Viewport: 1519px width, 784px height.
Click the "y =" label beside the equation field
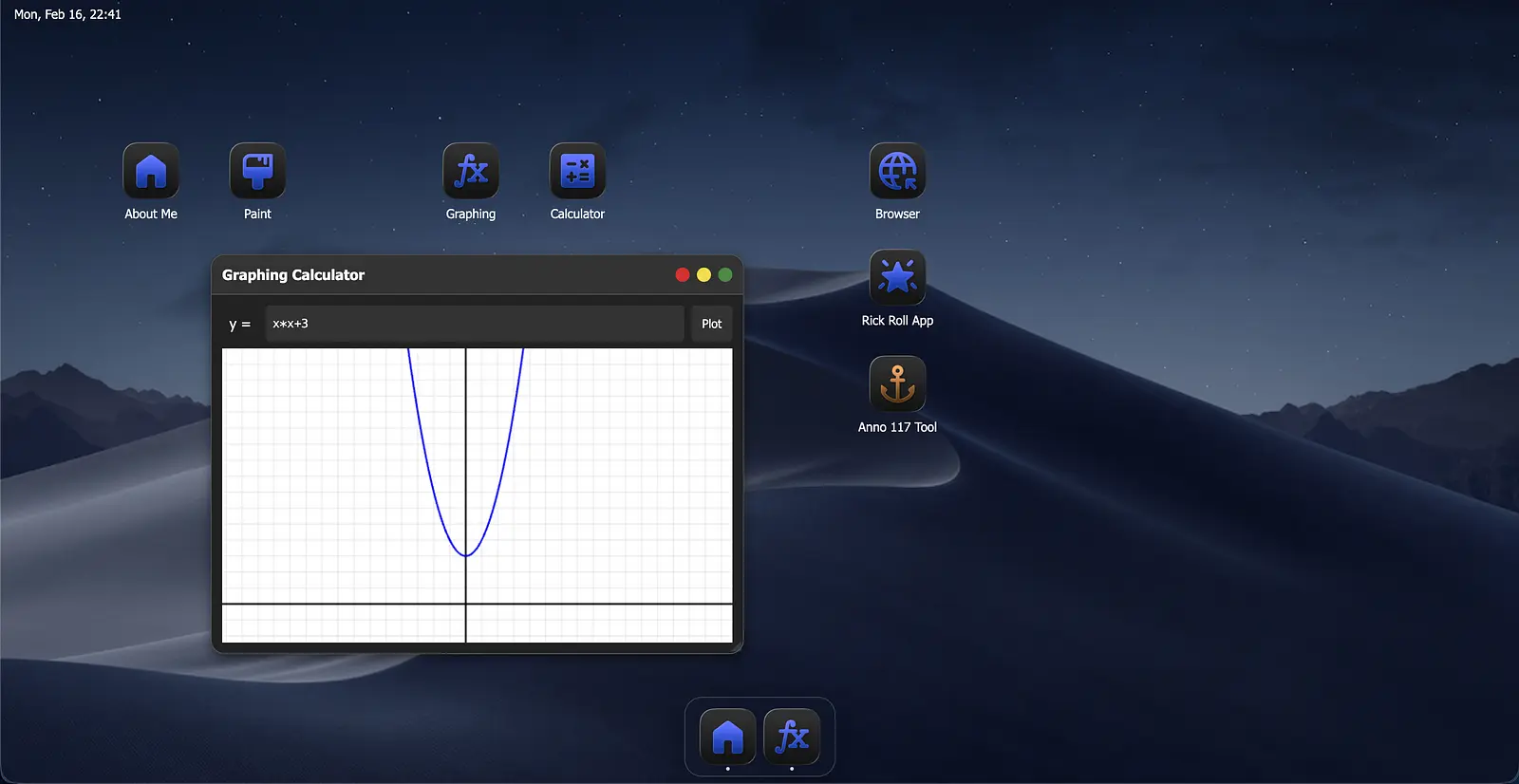click(239, 325)
